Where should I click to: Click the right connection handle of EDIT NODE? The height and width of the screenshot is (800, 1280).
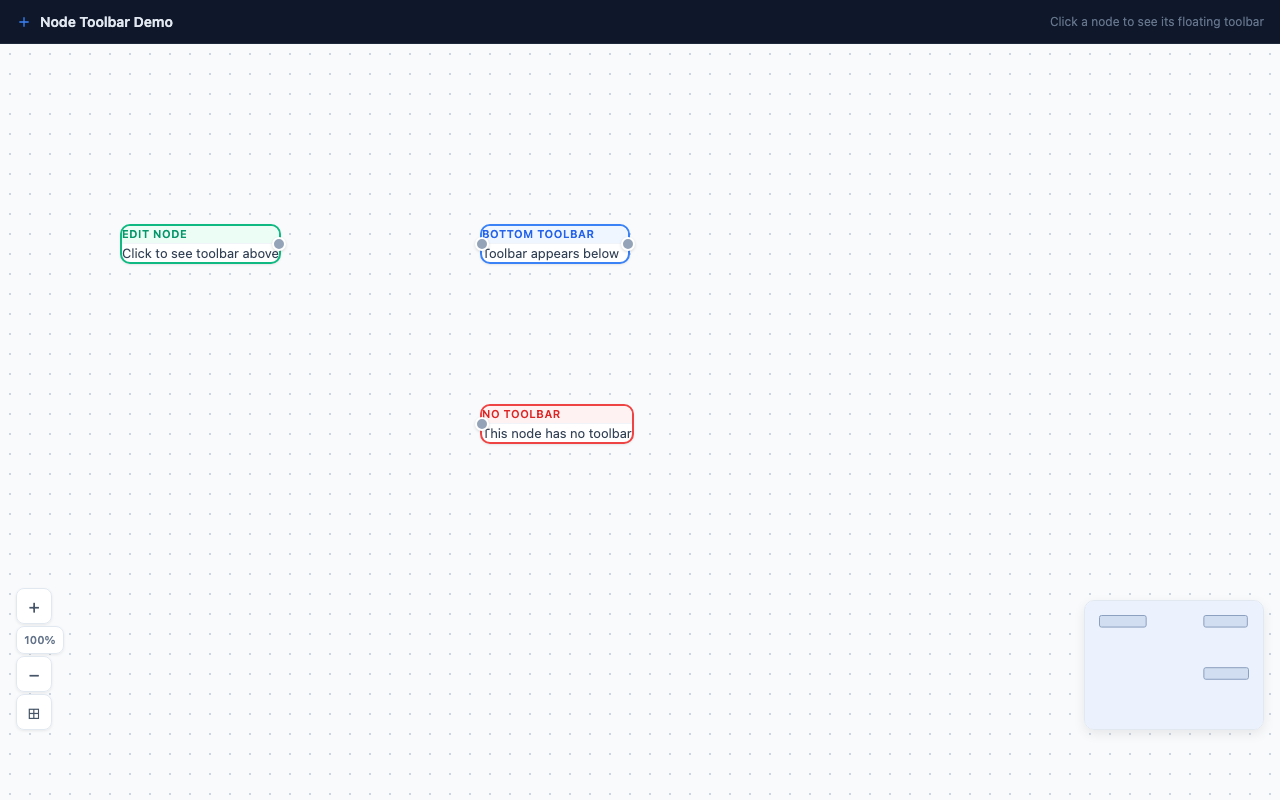coord(280,244)
